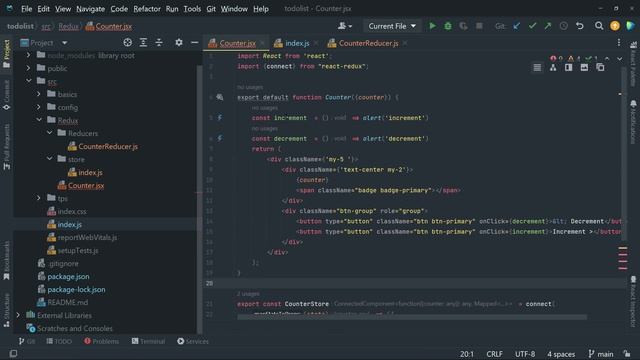This screenshot has width=640, height=360.
Task: Start debugging with the bug icon
Action: click(x=448, y=26)
